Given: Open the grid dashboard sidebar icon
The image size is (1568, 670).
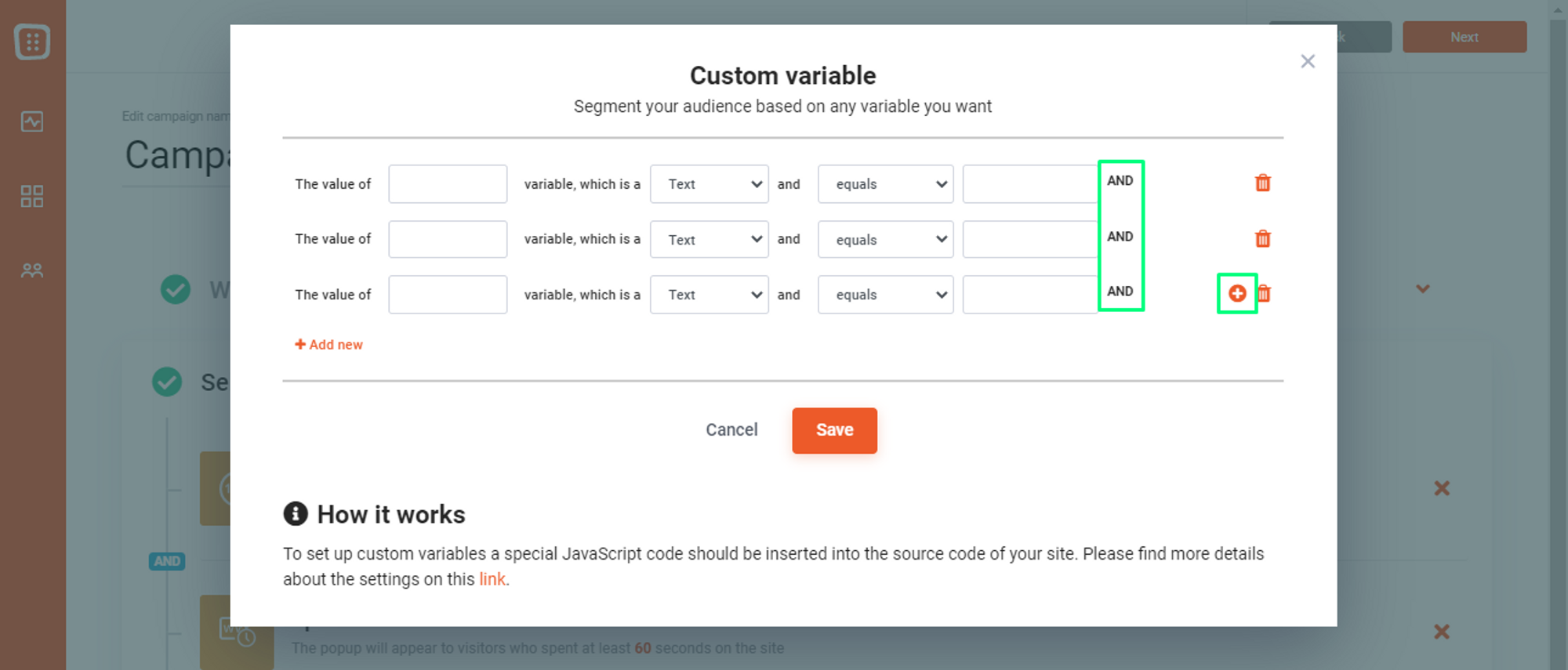Looking at the screenshot, I should coord(32,196).
